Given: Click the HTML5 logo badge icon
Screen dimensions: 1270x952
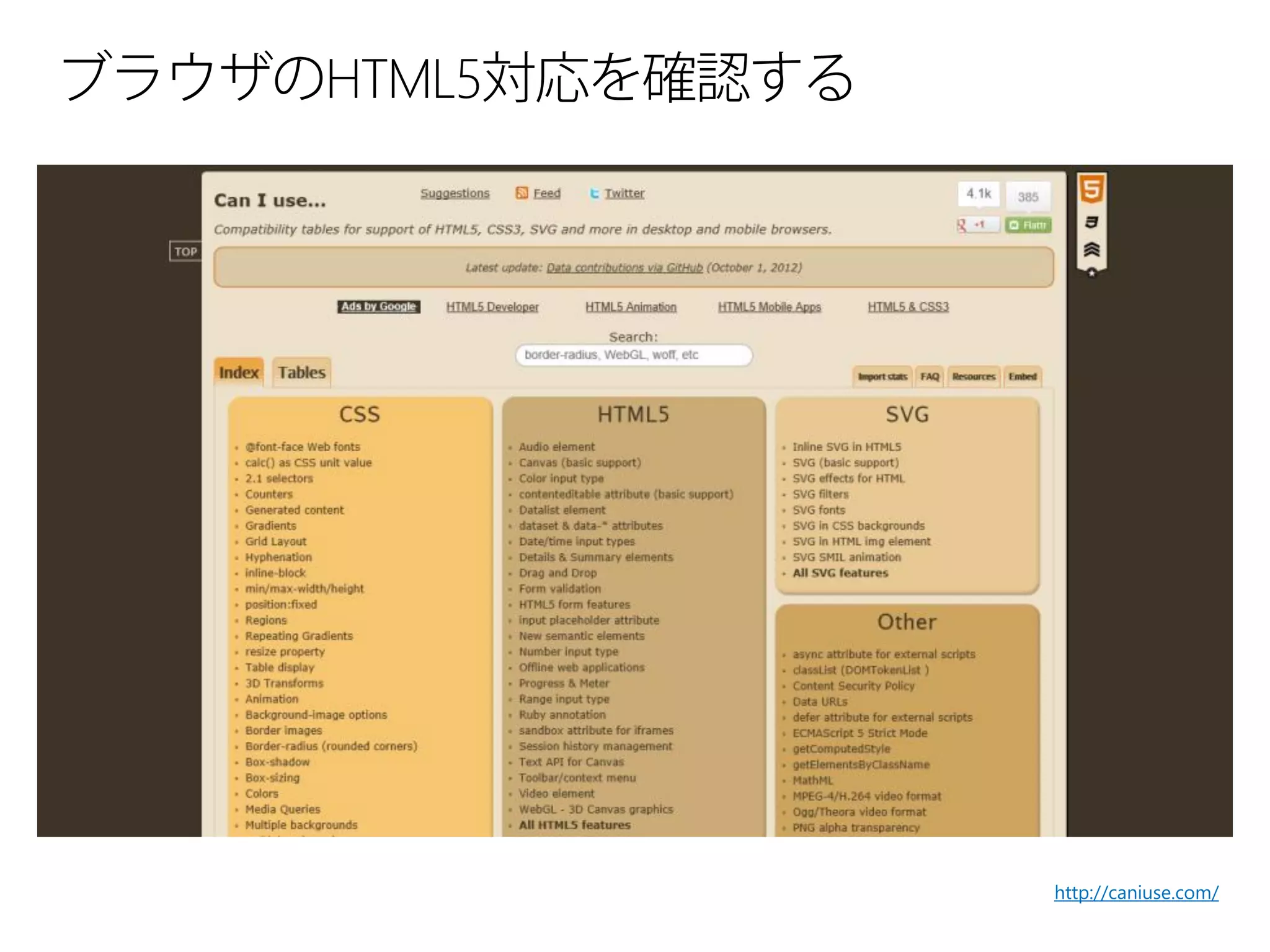Looking at the screenshot, I should point(1091,190).
